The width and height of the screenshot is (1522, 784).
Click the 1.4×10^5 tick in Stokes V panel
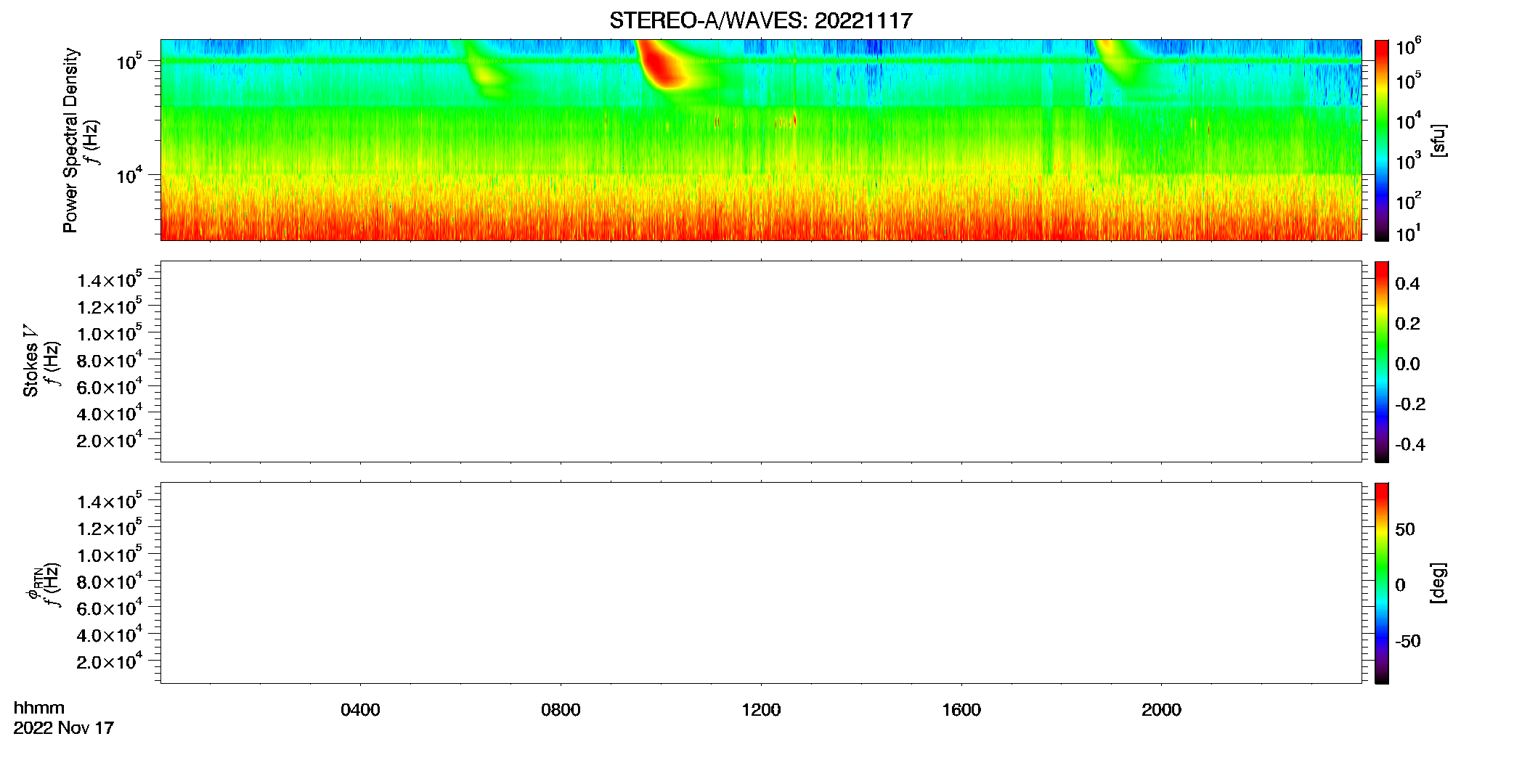(x=109, y=279)
